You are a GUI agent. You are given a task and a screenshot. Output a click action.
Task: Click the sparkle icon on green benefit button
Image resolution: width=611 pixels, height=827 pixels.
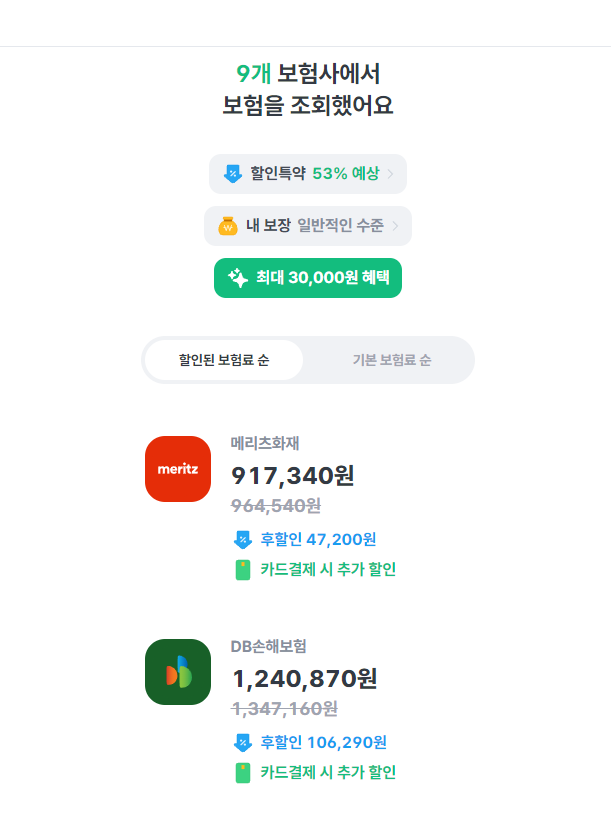[238, 277]
